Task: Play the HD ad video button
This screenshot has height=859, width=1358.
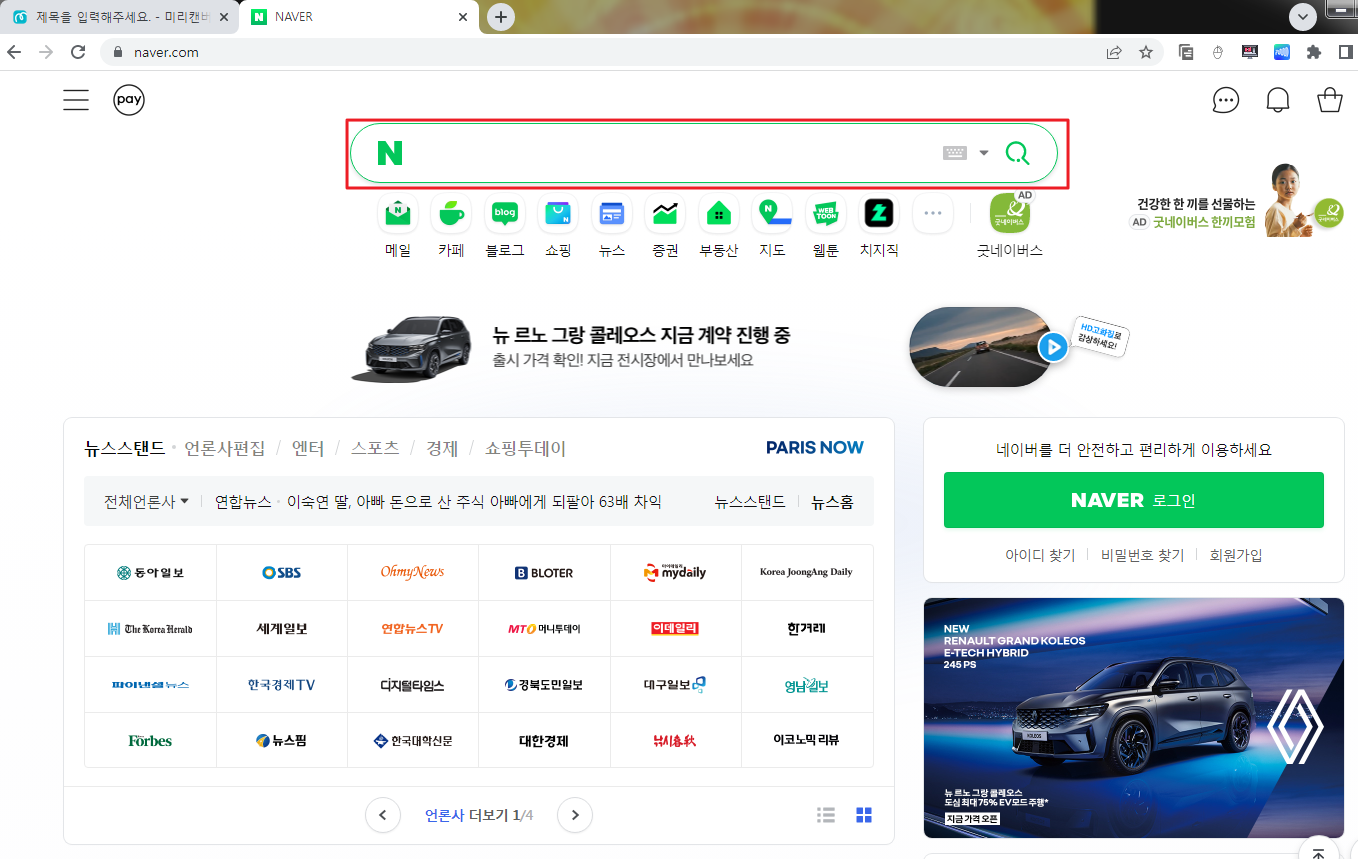Action: click(x=1052, y=347)
